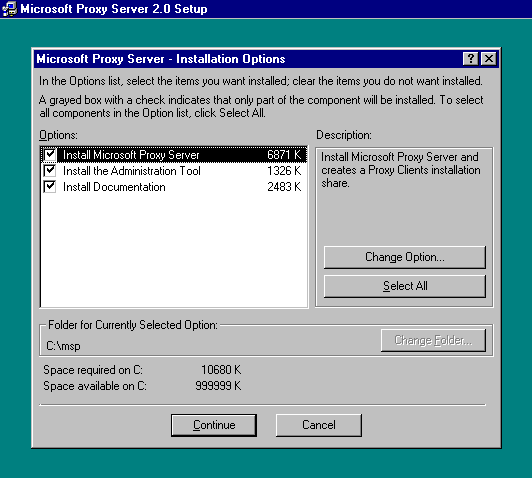The width and height of the screenshot is (532, 478).
Task: Click empty white area of Options list
Action: (x=174, y=251)
